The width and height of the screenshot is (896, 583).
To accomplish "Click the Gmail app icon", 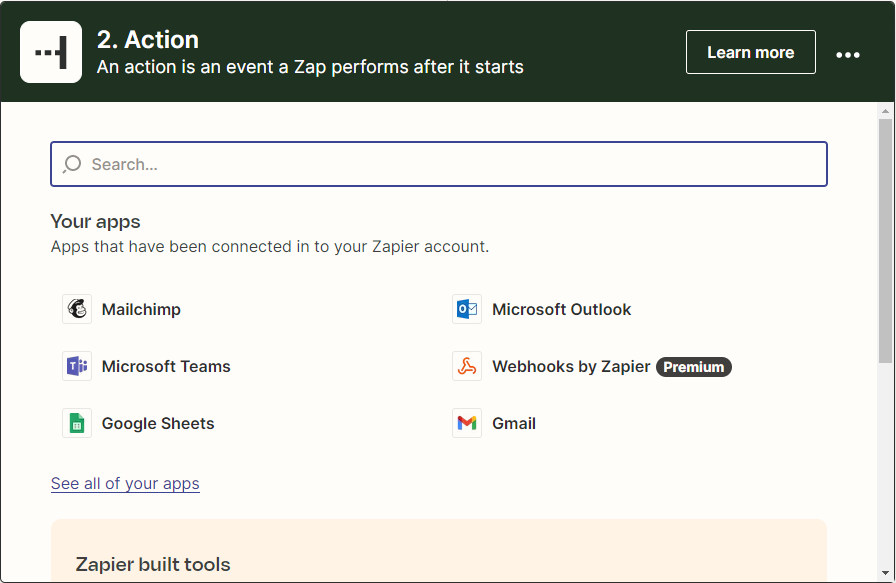I will click(467, 424).
